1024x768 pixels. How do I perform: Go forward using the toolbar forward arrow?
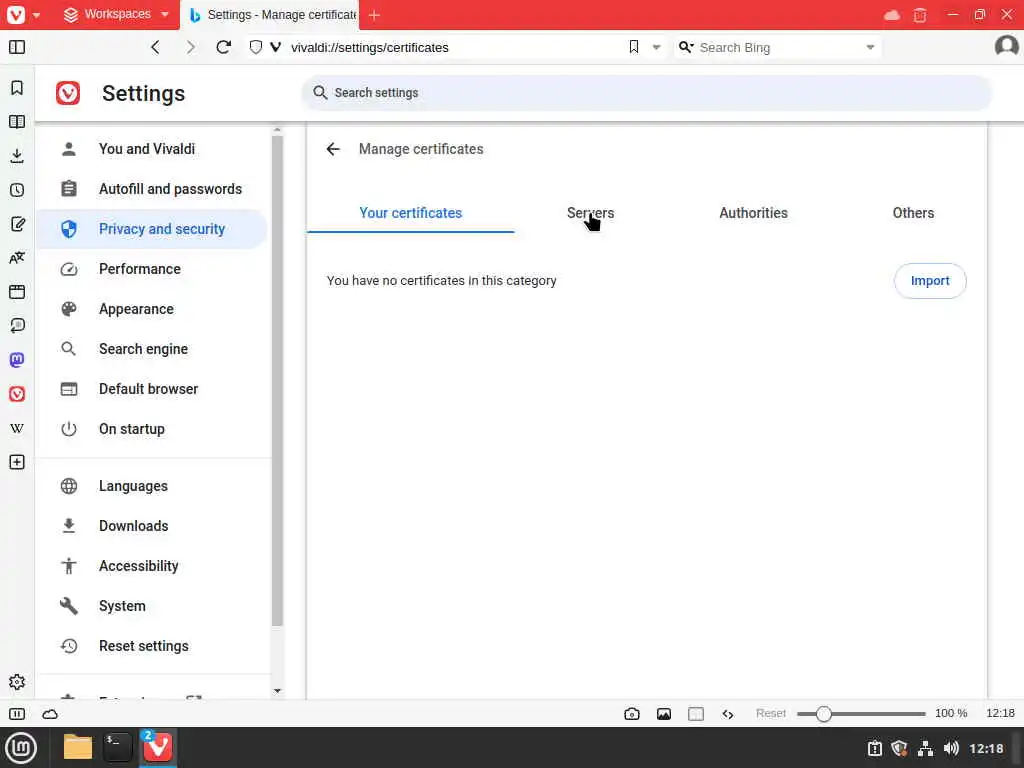pyautogui.click(x=190, y=47)
